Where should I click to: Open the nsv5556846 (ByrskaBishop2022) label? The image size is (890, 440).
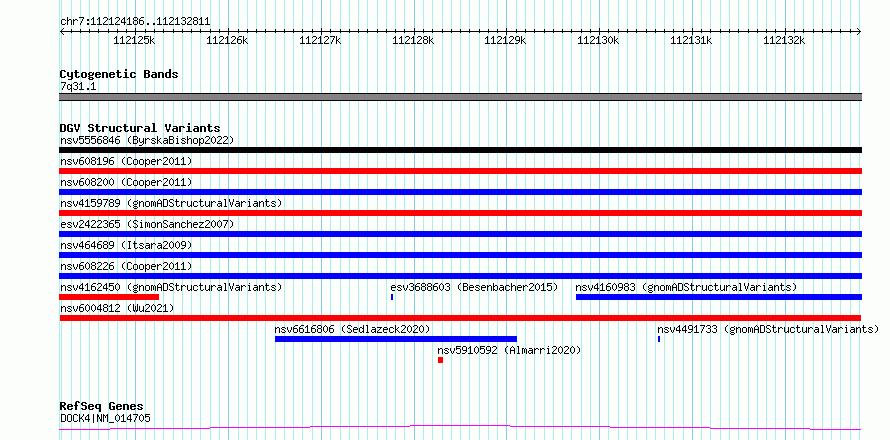tap(147, 140)
